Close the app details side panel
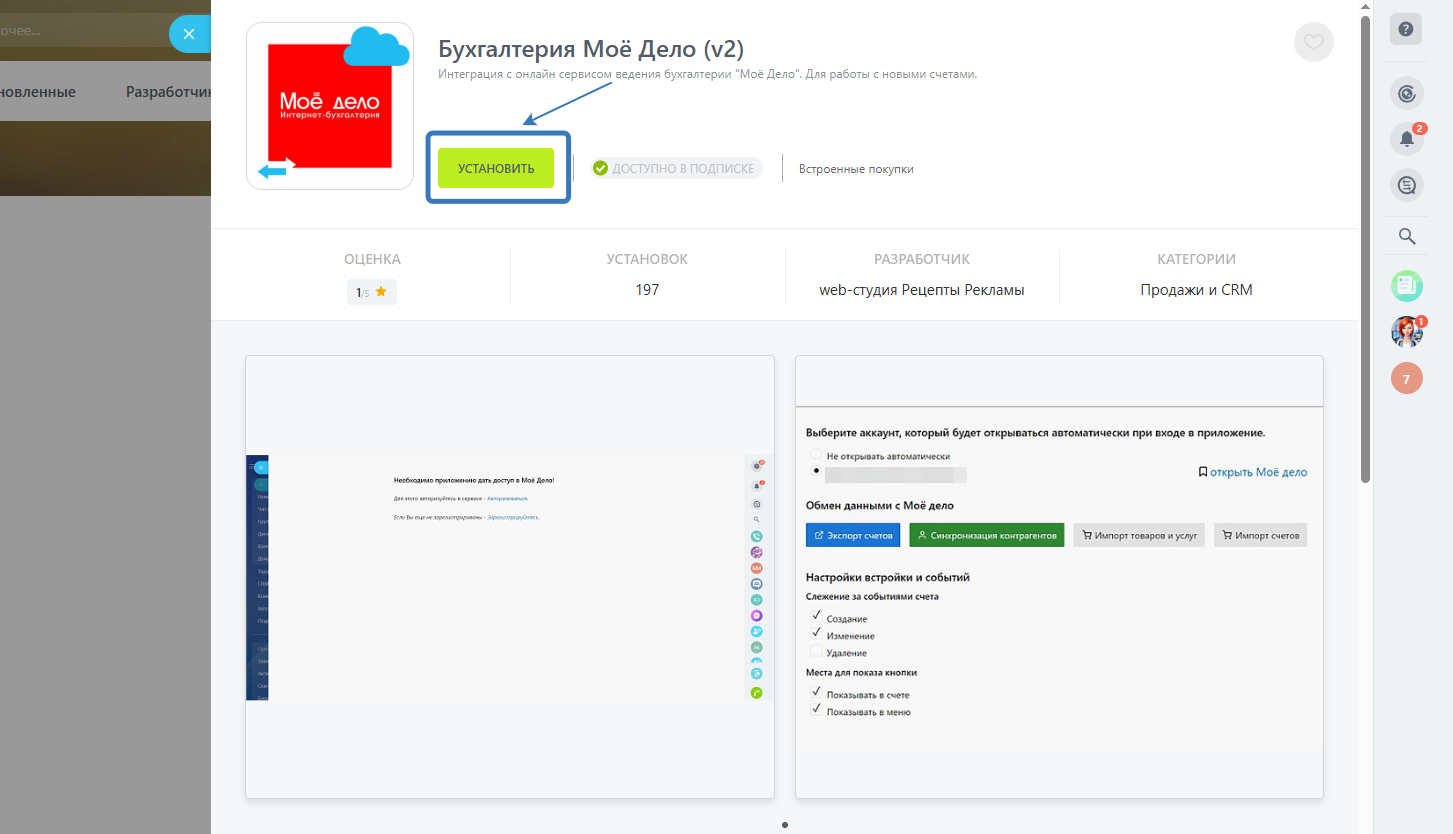1453x834 pixels. [189, 34]
